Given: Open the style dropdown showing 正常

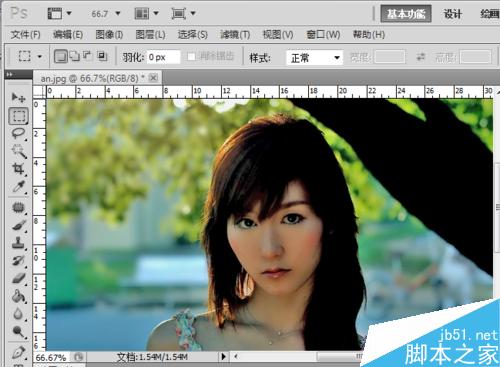Looking at the screenshot, I should click(x=314, y=58).
